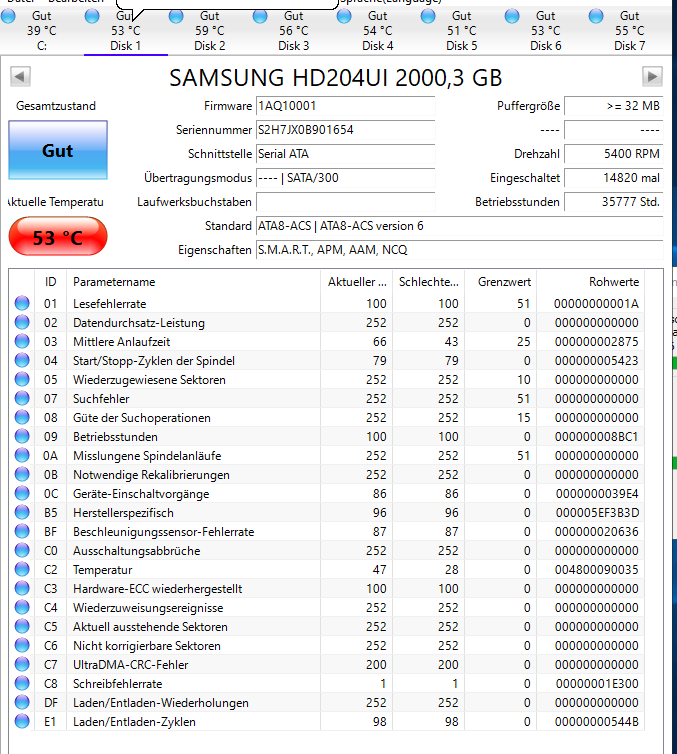Click the 53 °C temperature indicator
This screenshot has width=677, height=754.
coord(58,237)
